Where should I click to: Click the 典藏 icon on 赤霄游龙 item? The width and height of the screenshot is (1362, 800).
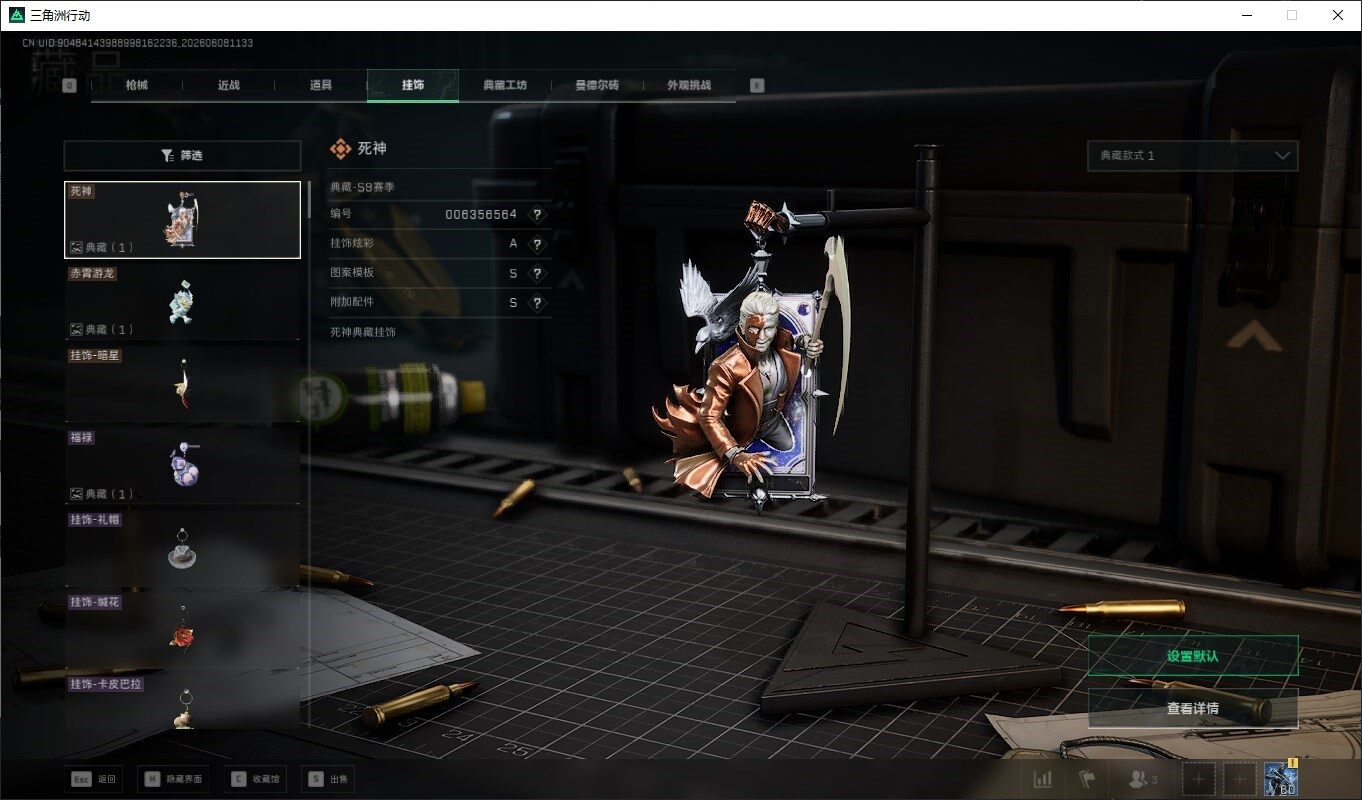pos(76,329)
